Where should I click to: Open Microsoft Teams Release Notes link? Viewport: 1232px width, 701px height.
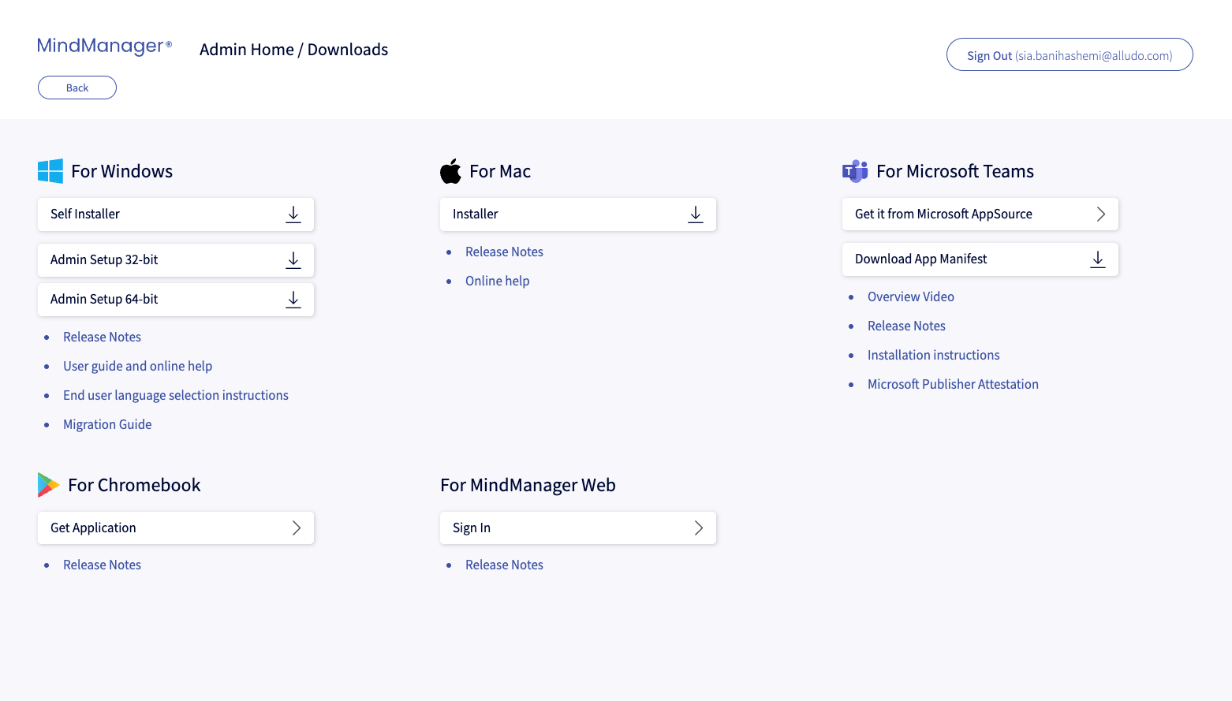point(906,326)
